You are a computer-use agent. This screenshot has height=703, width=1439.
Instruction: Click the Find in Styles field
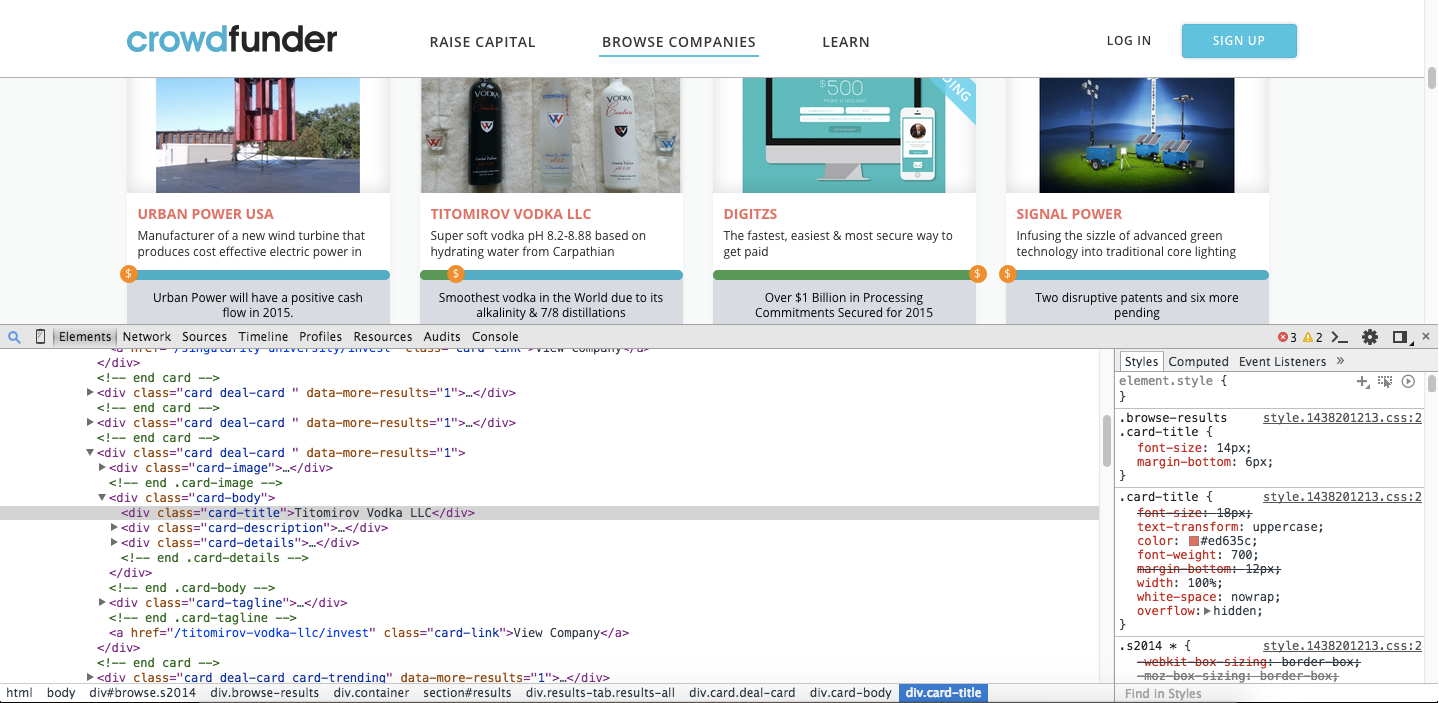point(1268,693)
